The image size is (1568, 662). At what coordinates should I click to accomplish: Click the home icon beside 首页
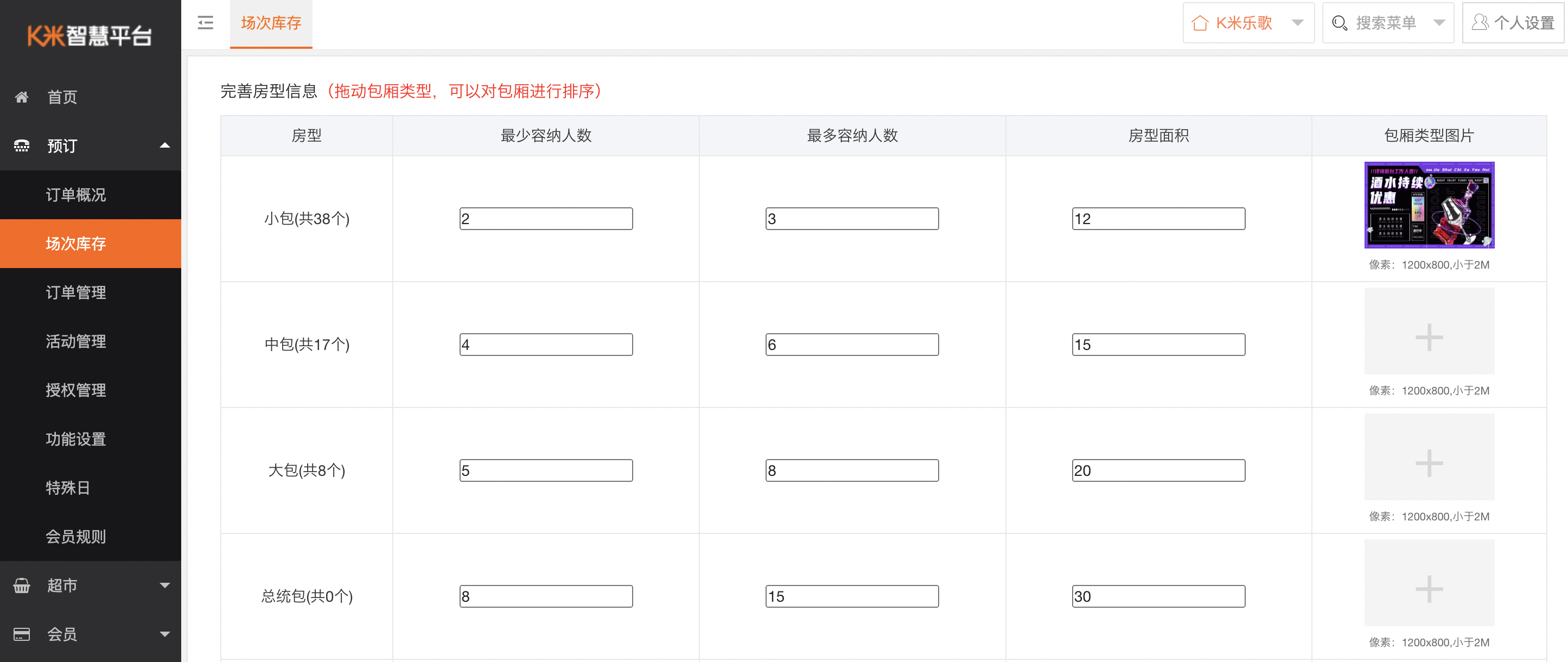pos(22,98)
